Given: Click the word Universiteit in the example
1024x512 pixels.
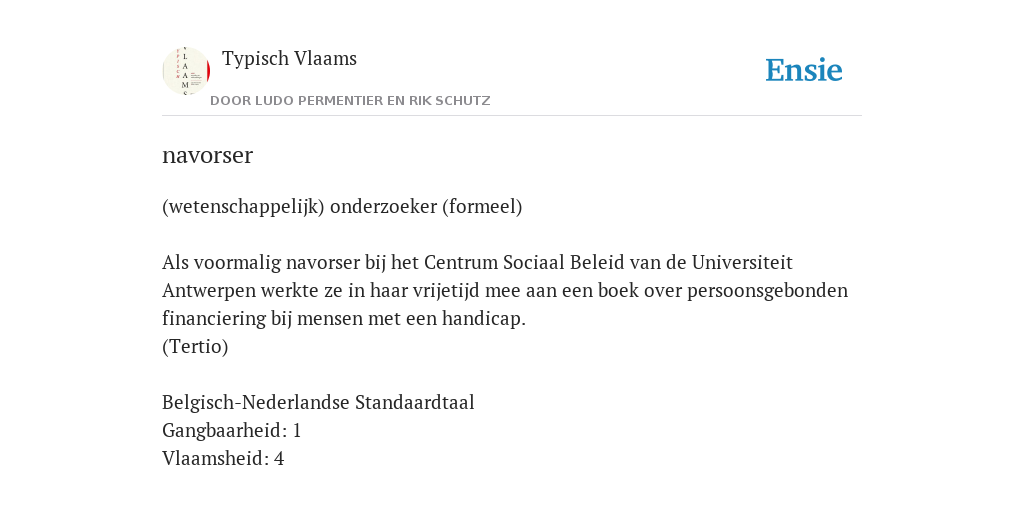Looking at the screenshot, I should point(742,263).
